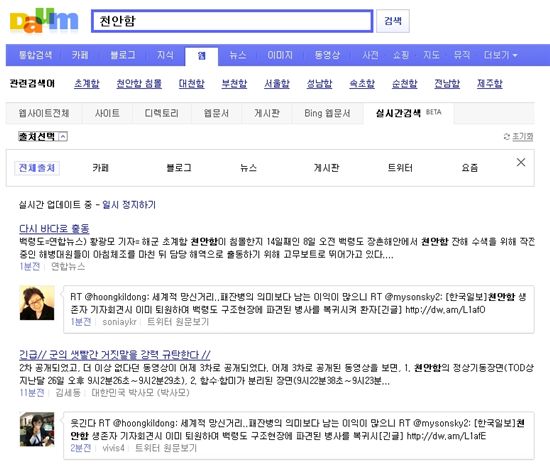Click the Daum logo
This screenshot has width=550, height=471.
[x=44, y=21]
